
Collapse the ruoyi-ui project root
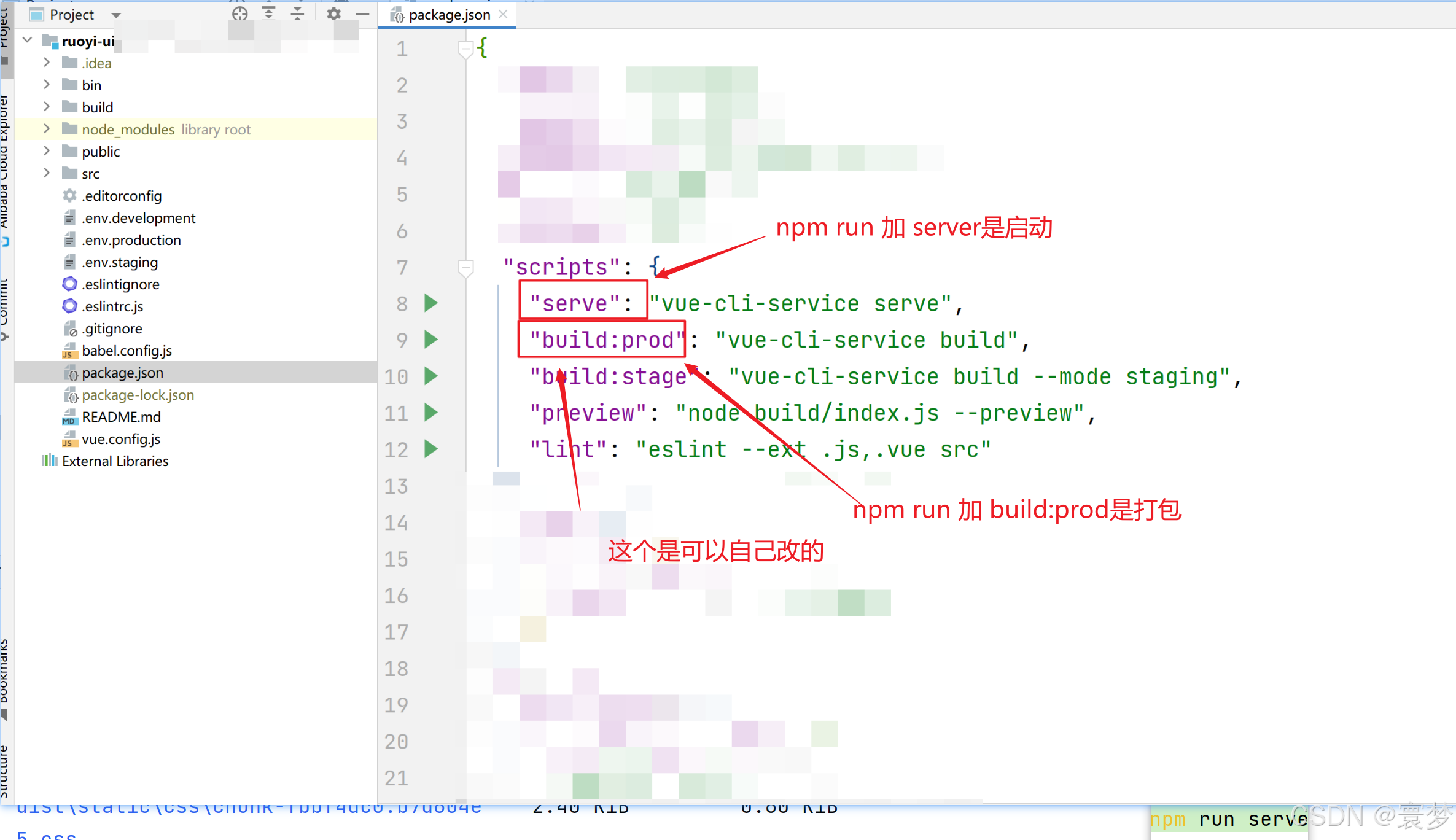pyautogui.click(x=28, y=41)
